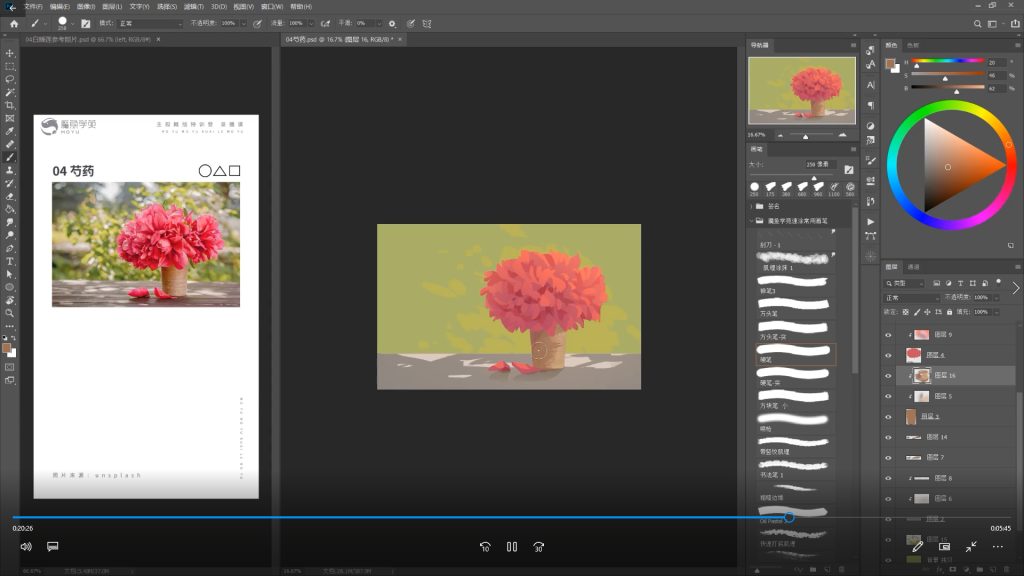Switch to the 通道 tab
This screenshot has width=1024, height=576.
click(x=913, y=267)
